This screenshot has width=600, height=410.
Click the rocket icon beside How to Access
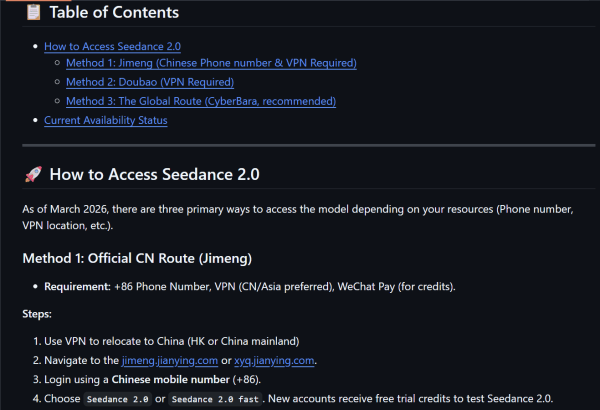pyautogui.click(x=32, y=174)
